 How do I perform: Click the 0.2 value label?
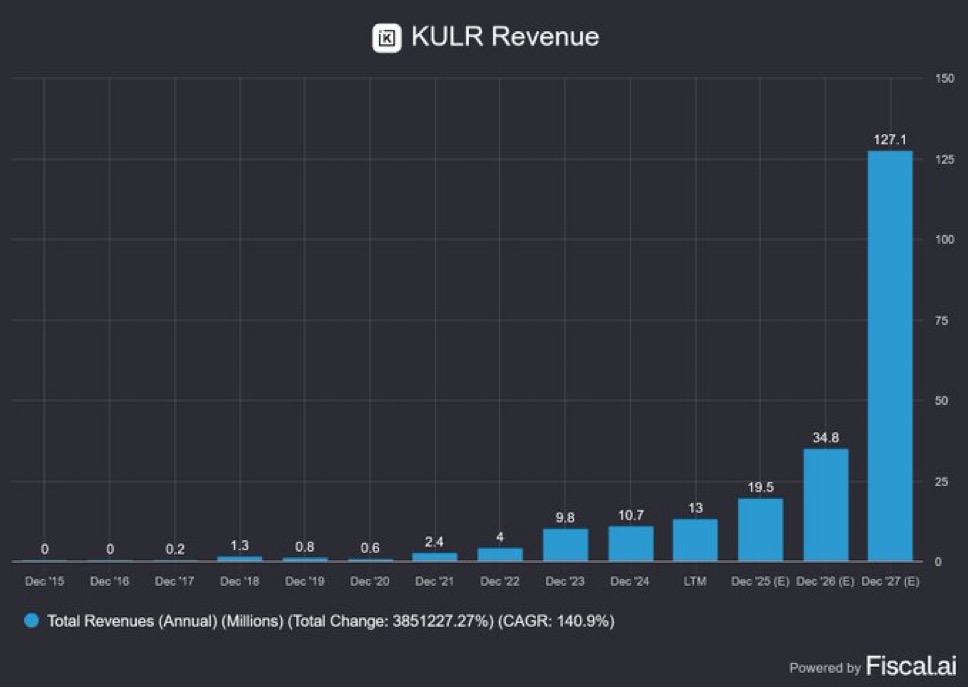click(x=175, y=549)
